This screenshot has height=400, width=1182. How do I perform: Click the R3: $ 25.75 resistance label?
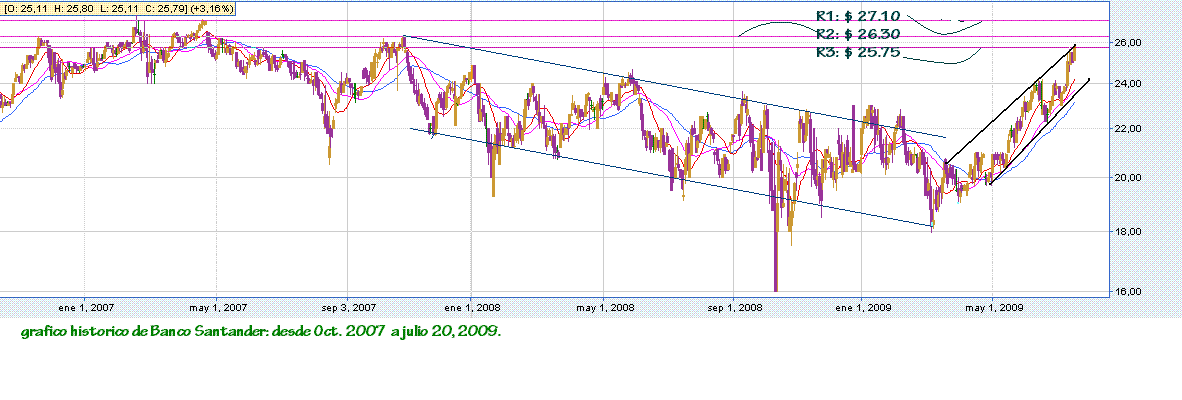[859, 52]
